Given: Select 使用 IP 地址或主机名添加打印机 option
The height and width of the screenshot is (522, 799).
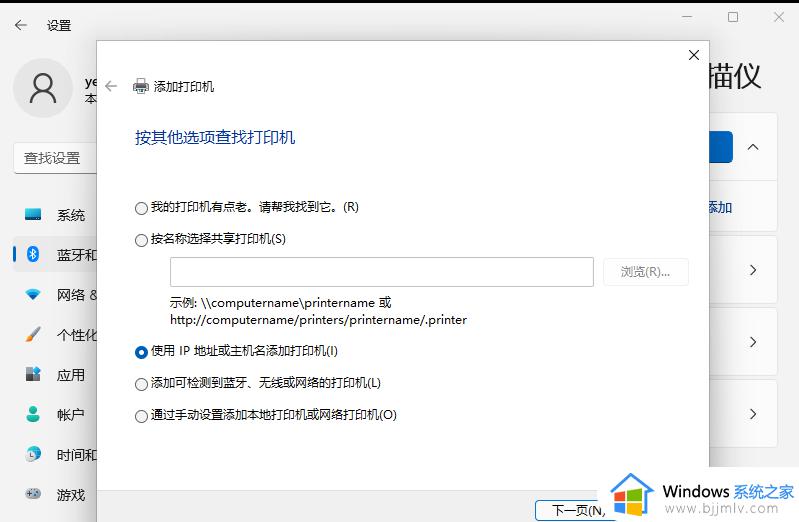Looking at the screenshot, I should click(141, 352).
